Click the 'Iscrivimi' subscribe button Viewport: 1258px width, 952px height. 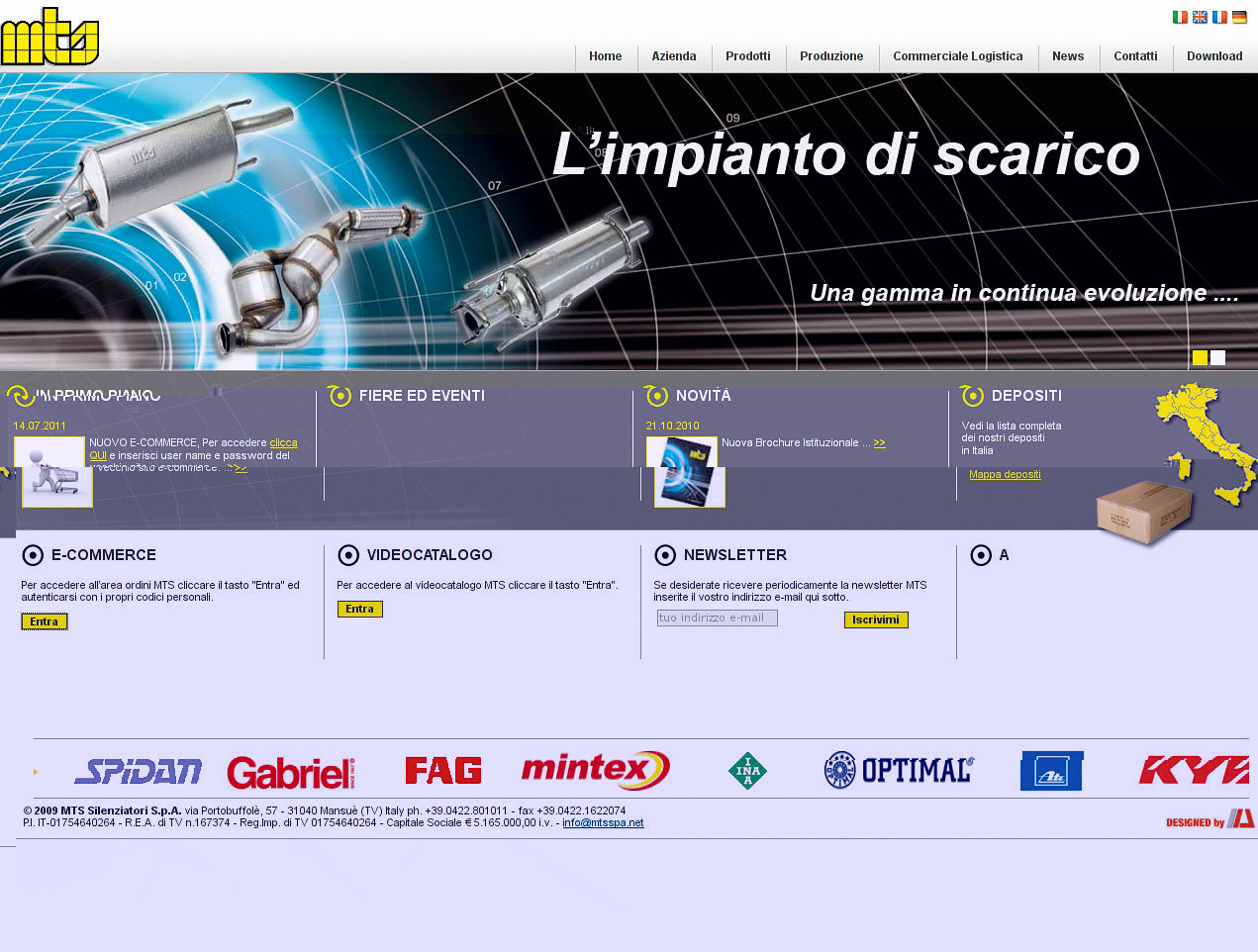point(876,619)
